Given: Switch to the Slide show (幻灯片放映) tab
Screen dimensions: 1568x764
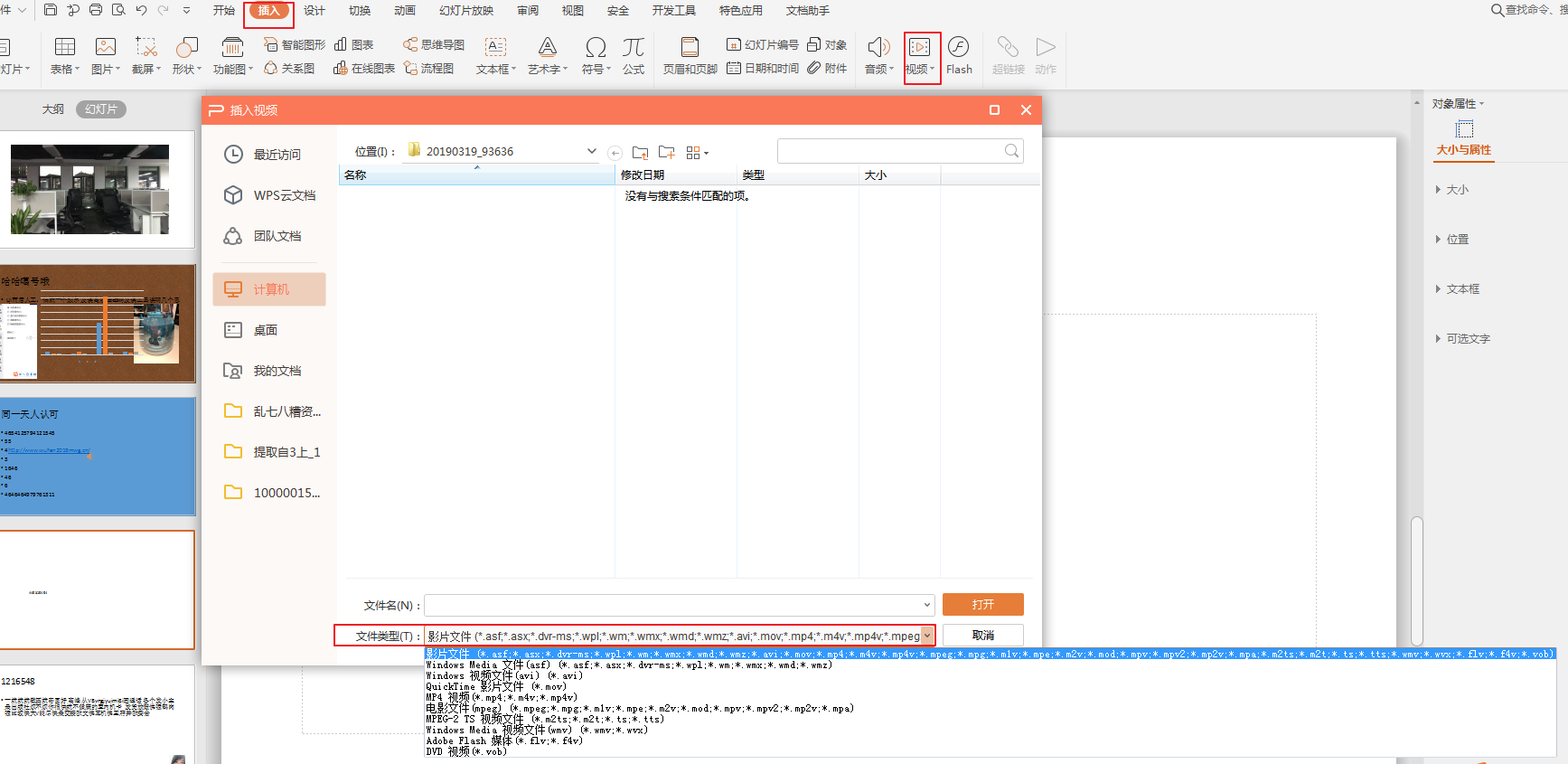Looking at the screenshot, I should click(x=466, y=11).
